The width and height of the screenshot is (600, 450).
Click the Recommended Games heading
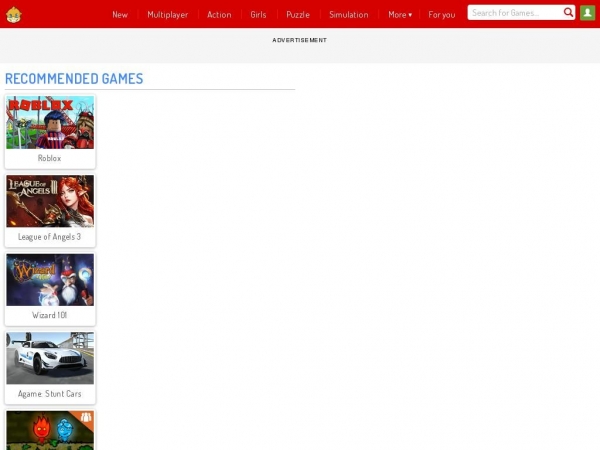coord(74,79)
